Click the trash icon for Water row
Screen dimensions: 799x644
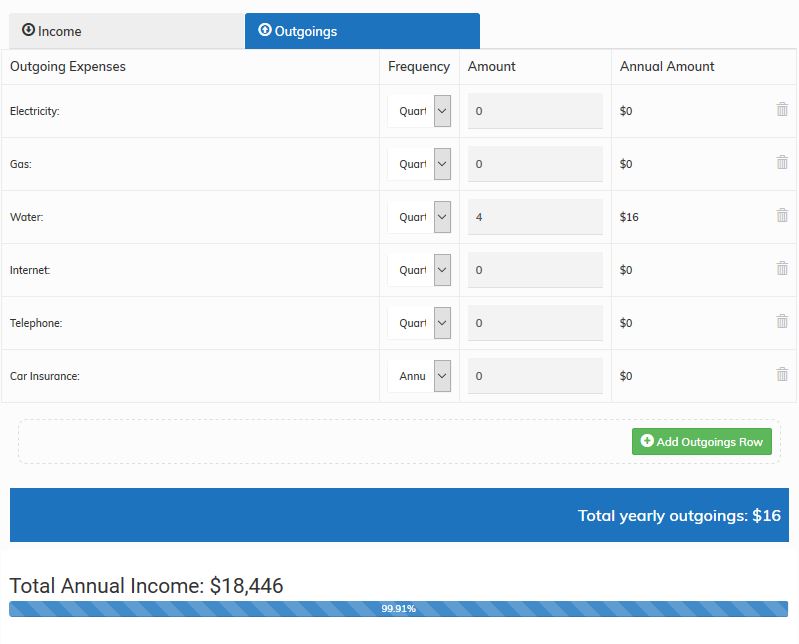pyautogui.click(x=782, y=215)
